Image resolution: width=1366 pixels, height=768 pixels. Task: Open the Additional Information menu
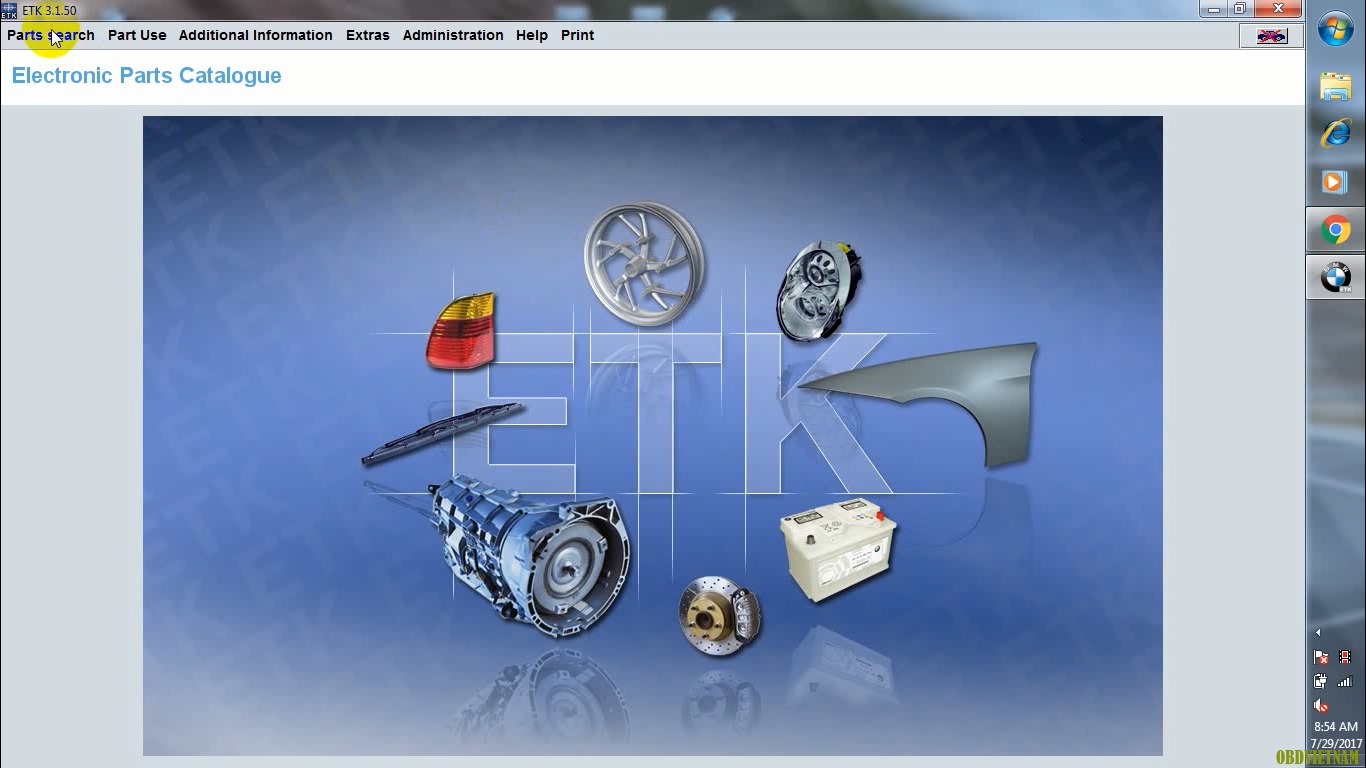[x=256, y=35]
